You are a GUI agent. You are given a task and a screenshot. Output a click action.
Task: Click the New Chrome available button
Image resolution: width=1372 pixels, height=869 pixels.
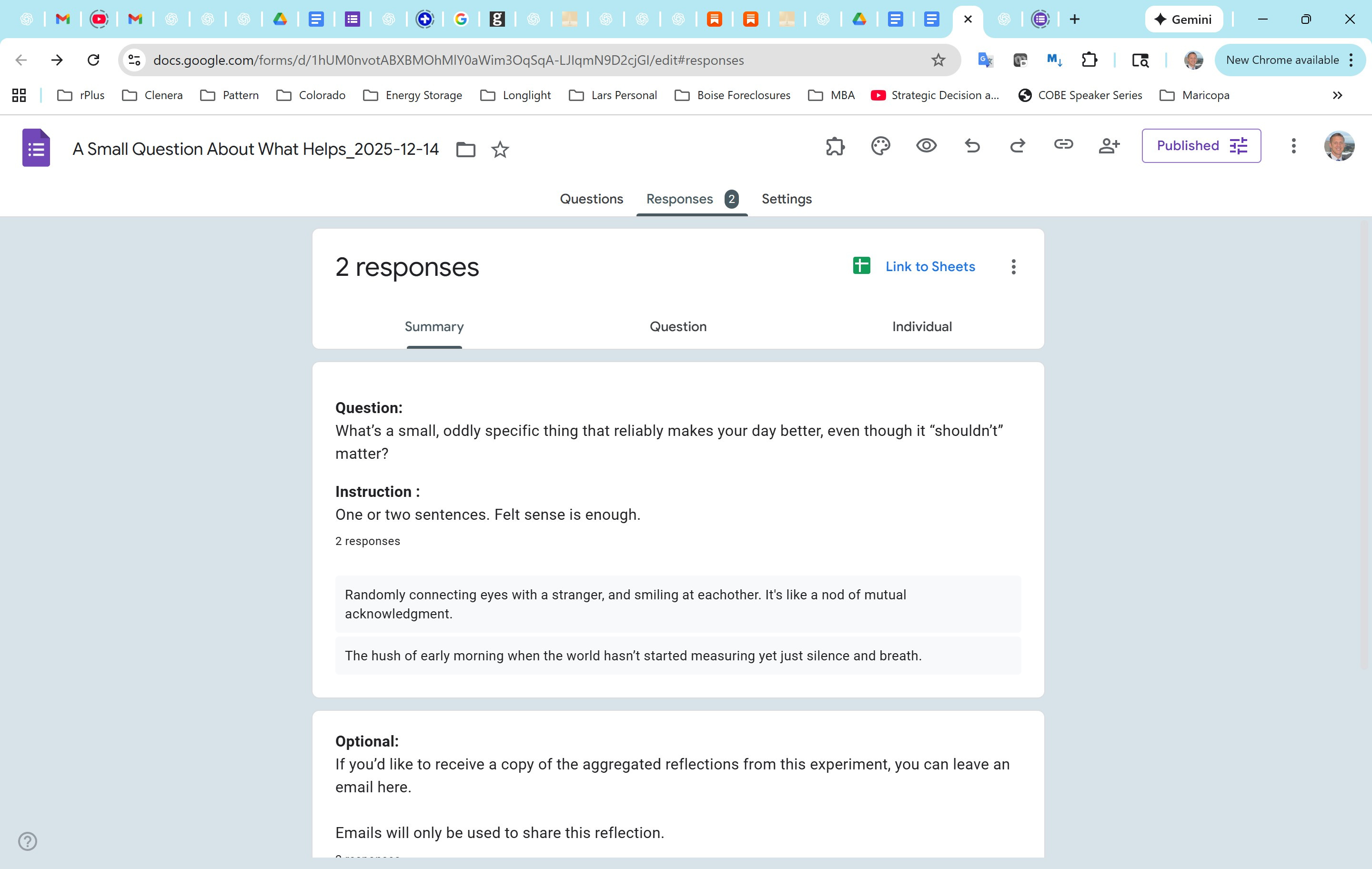1282,60
